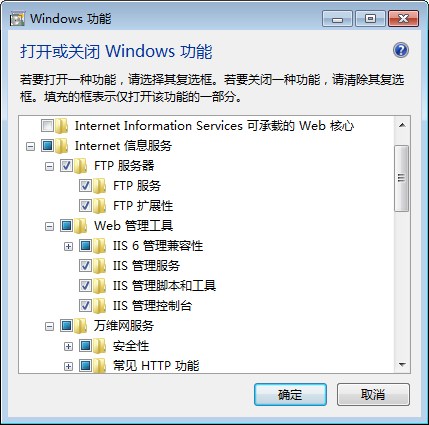
Task: Click folder icon beside Web 管理工具
Action: coord(80,226)
